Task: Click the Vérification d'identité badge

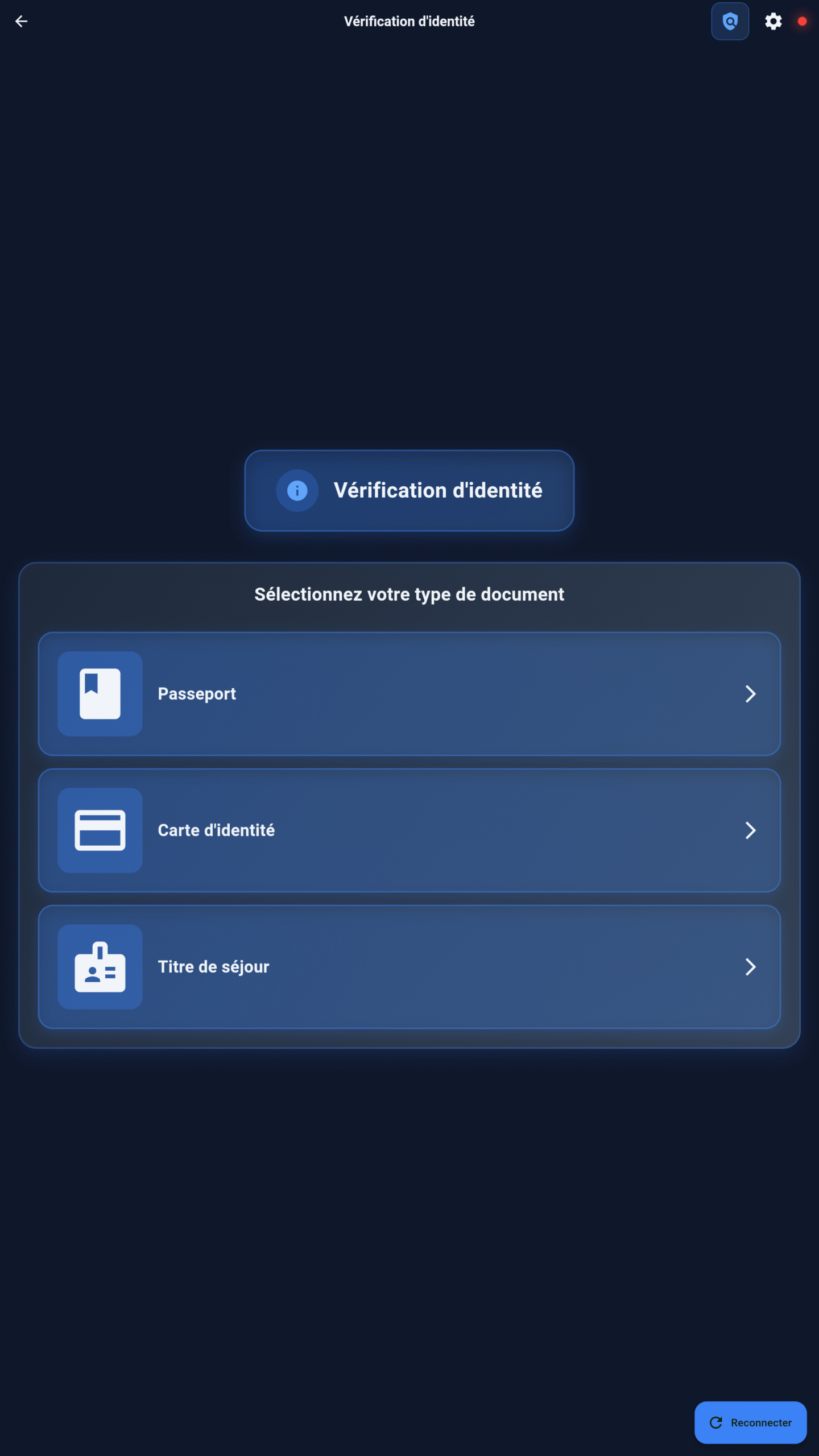Action: [409, 490]
